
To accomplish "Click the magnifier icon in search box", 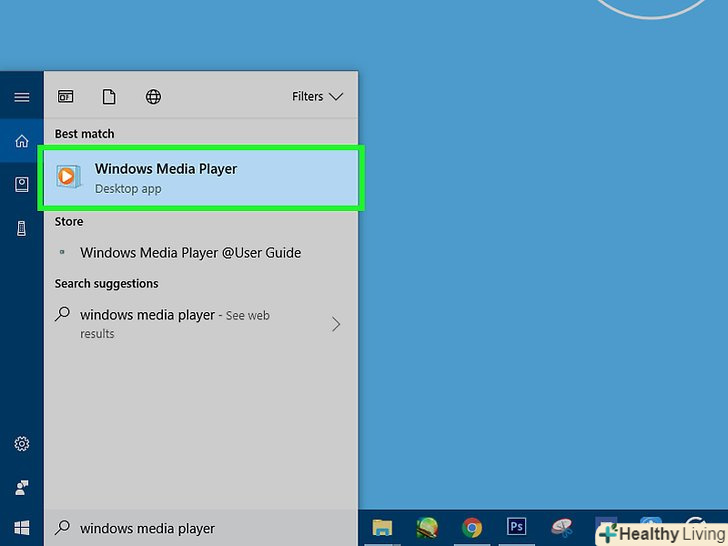I will (63, 528).
